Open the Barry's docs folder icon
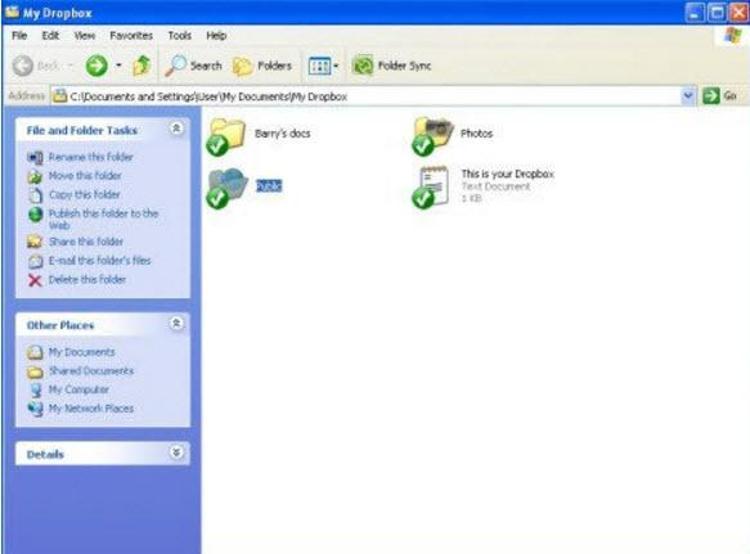The height and width of the screenshot is (554, 750). click(x=227, y=135)
